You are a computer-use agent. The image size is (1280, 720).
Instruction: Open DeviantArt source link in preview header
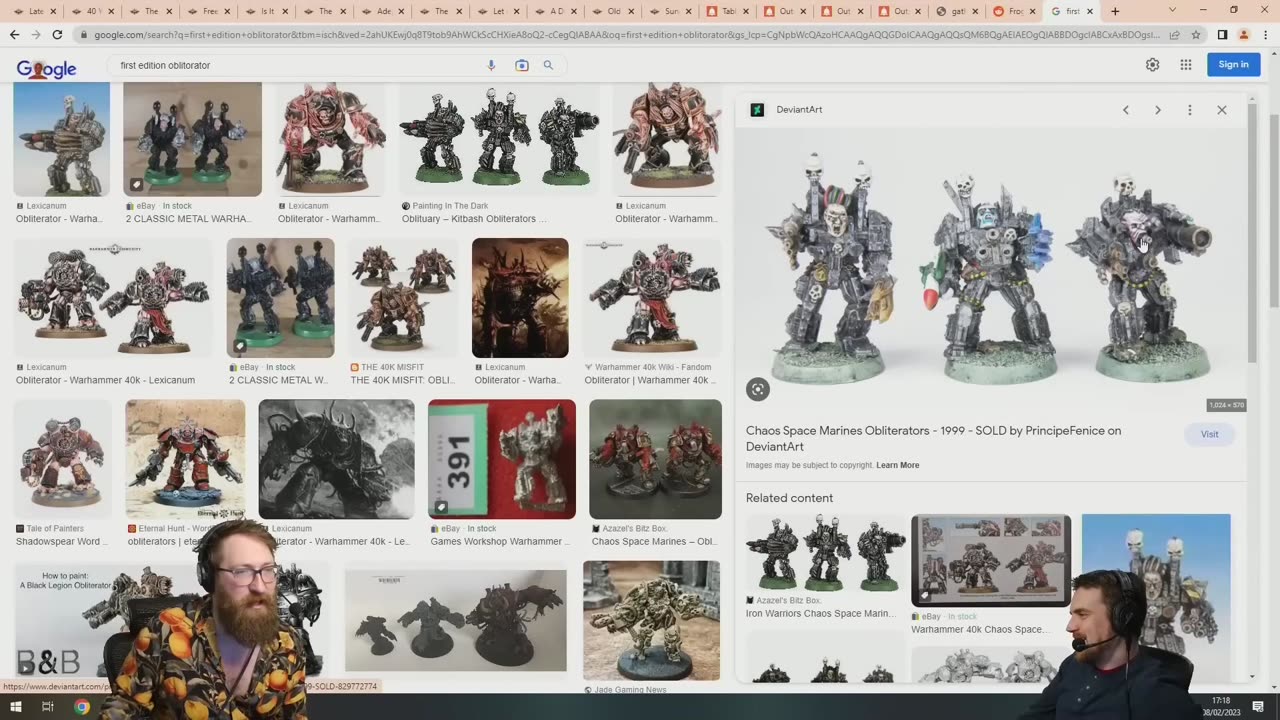point(788,109)
